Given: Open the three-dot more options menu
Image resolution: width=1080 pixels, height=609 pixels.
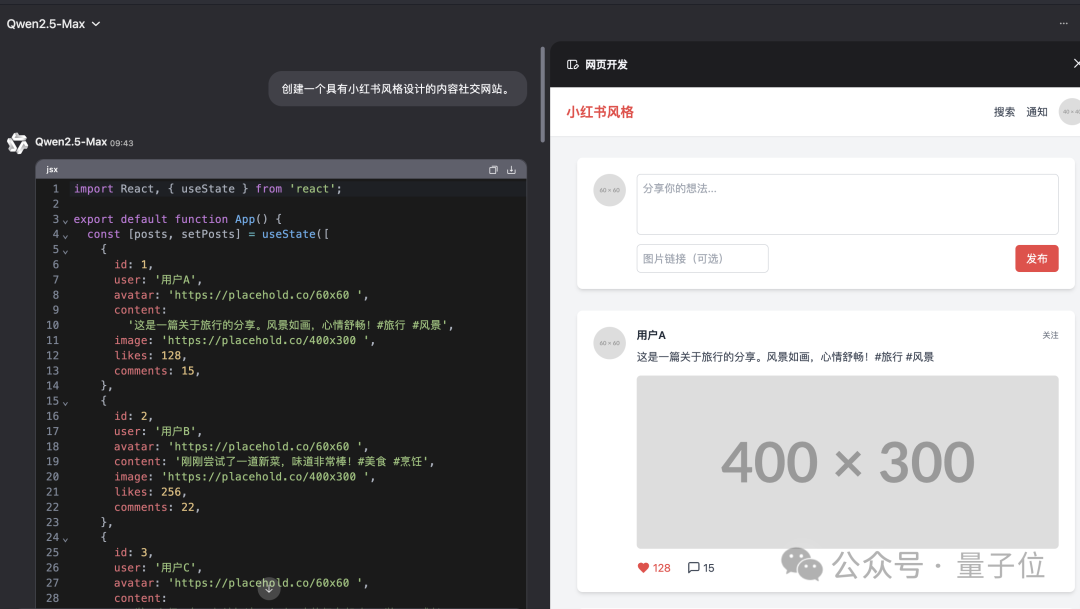Looking at the screenshot, I should pos(1064,23).
